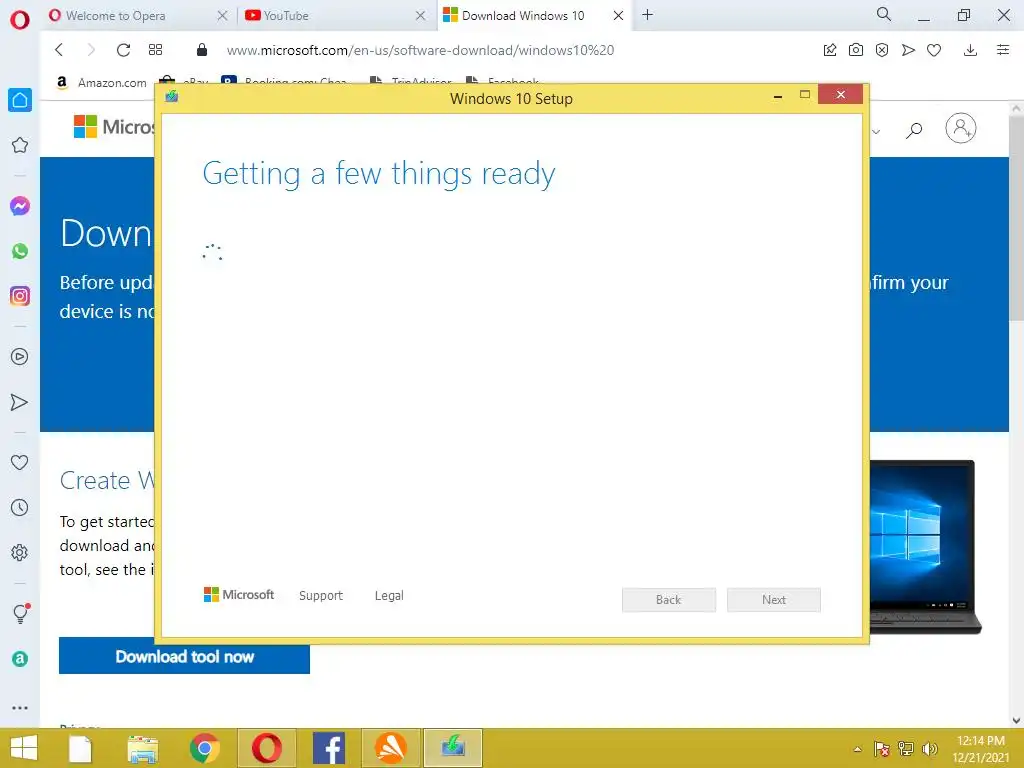The image size is (1024, 768).
Task: Open WhatsApp in the Opera sidebar
Action: 20,251
